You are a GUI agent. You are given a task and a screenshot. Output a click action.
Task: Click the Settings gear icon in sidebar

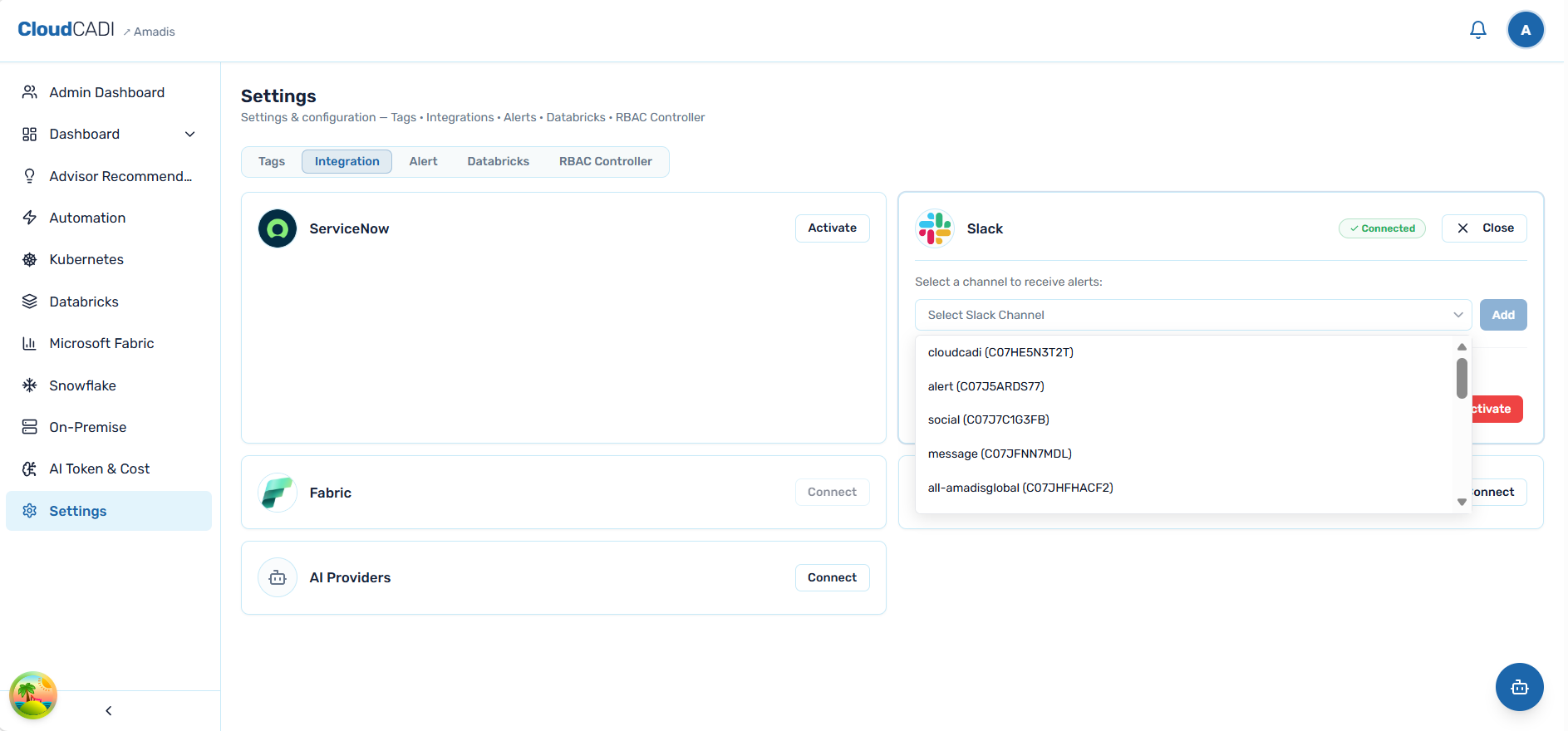30,511
